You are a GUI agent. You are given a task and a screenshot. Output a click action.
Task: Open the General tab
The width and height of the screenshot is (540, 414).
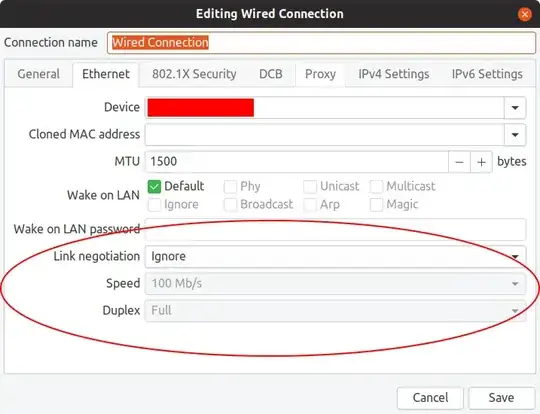(39, 74)
